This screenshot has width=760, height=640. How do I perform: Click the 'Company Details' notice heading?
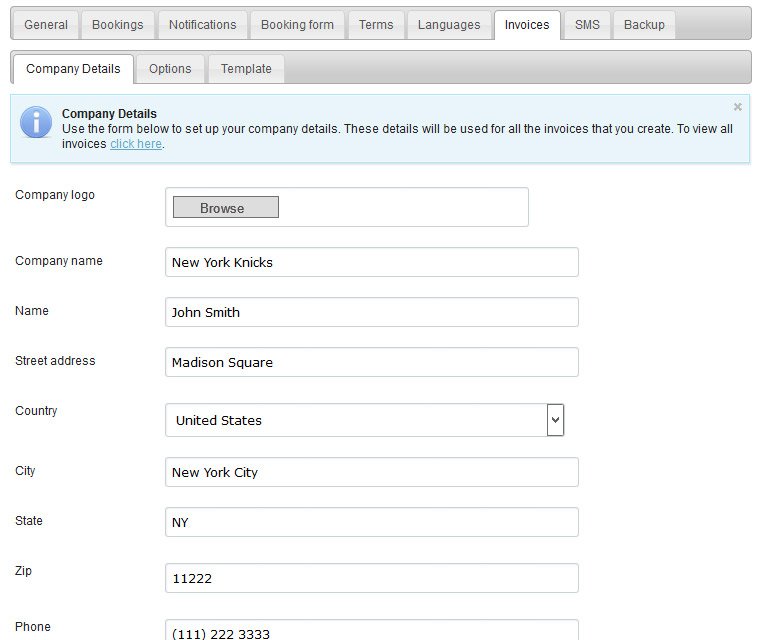(109, 113)
